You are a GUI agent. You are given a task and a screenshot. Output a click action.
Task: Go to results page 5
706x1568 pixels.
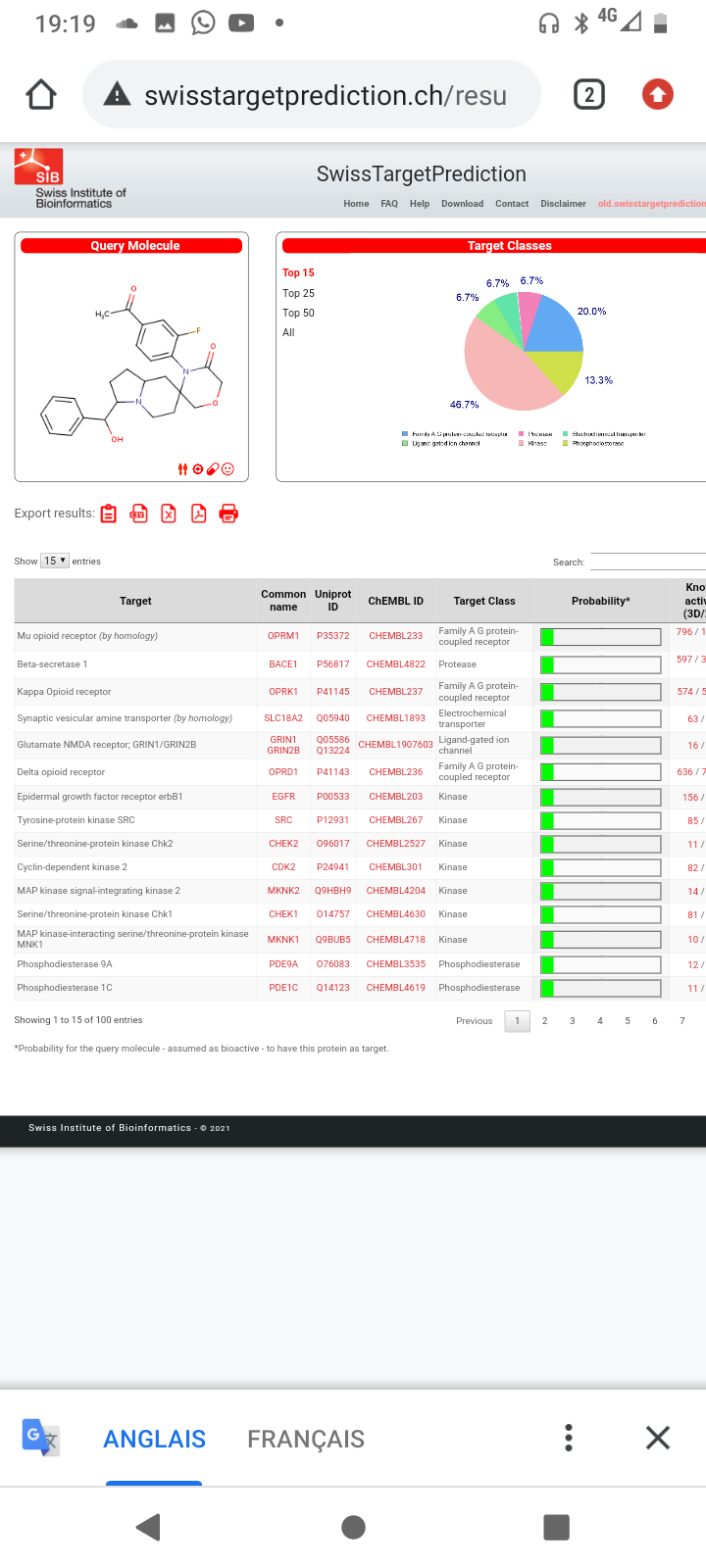(627, 1021)
